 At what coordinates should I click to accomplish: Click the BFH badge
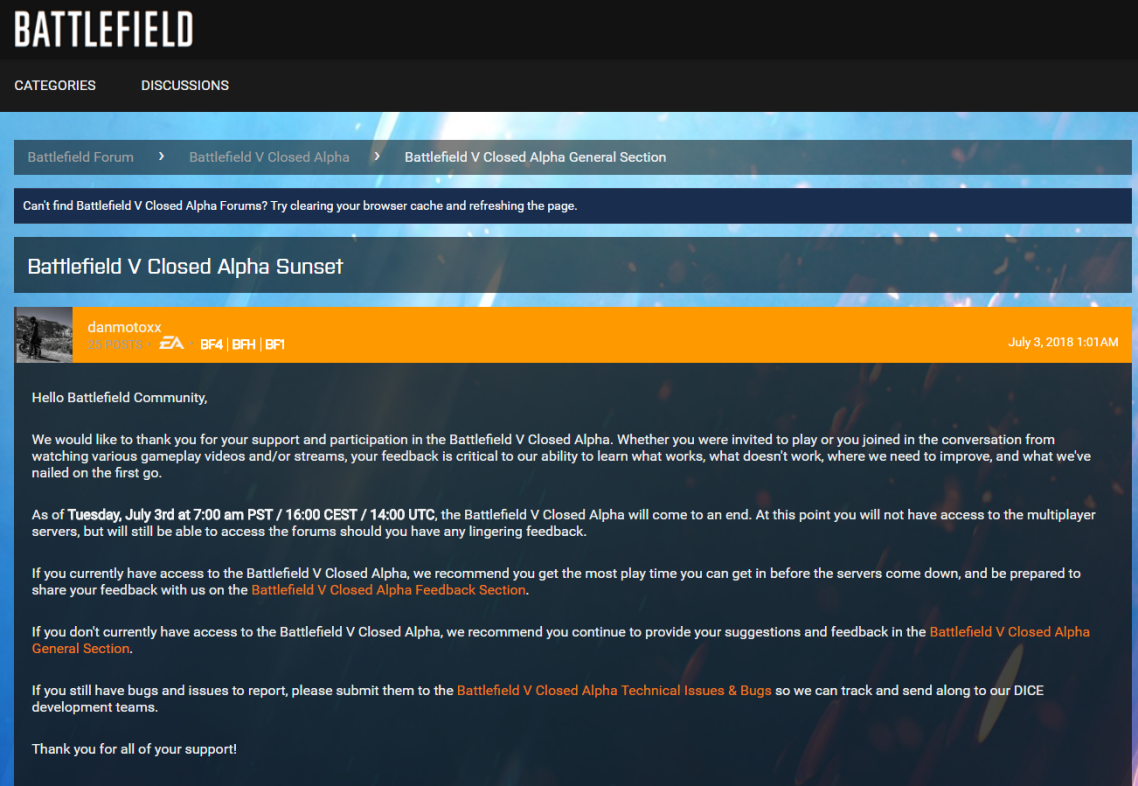244,345
